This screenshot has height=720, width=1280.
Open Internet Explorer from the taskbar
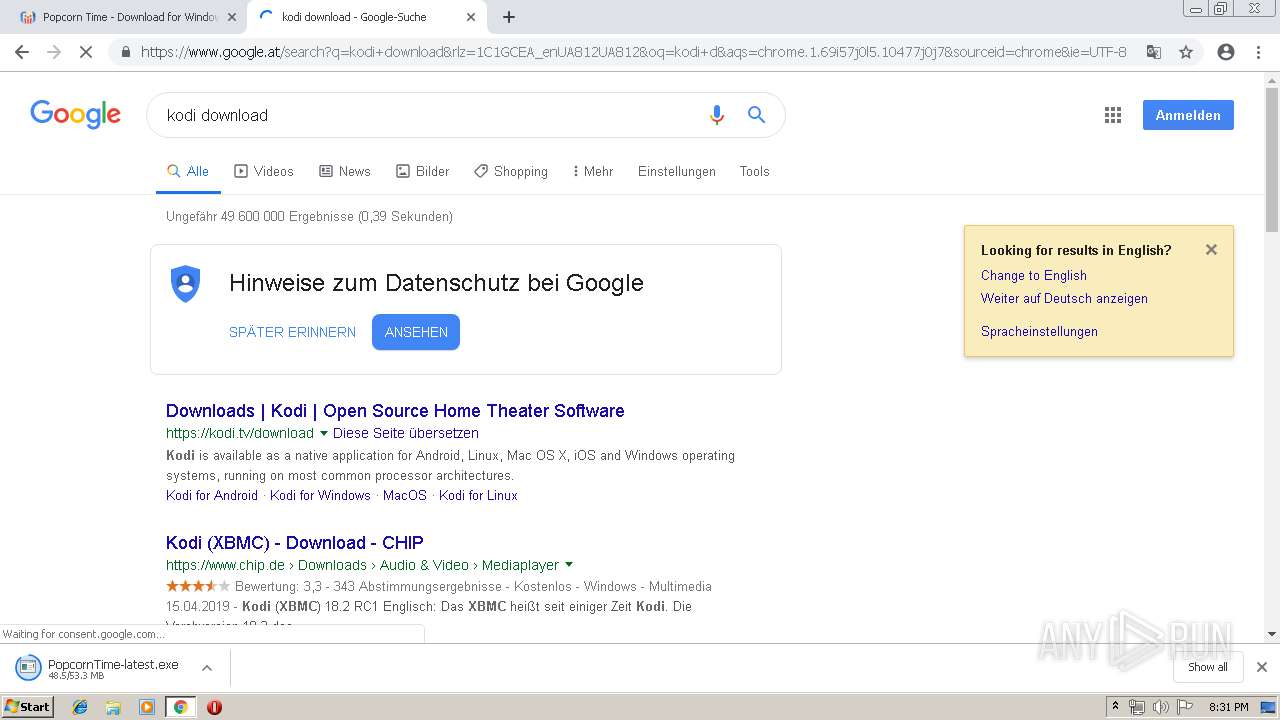click(x=80, y=707)
